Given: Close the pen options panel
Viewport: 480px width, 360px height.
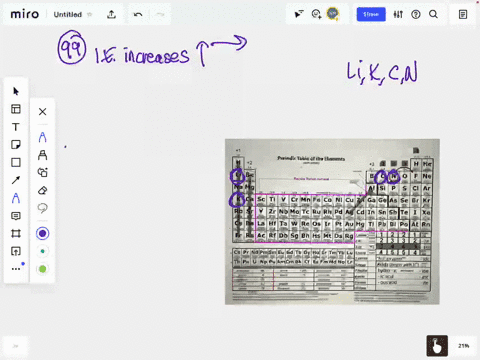Looking at the screenshot, I should tap(42, 112).
